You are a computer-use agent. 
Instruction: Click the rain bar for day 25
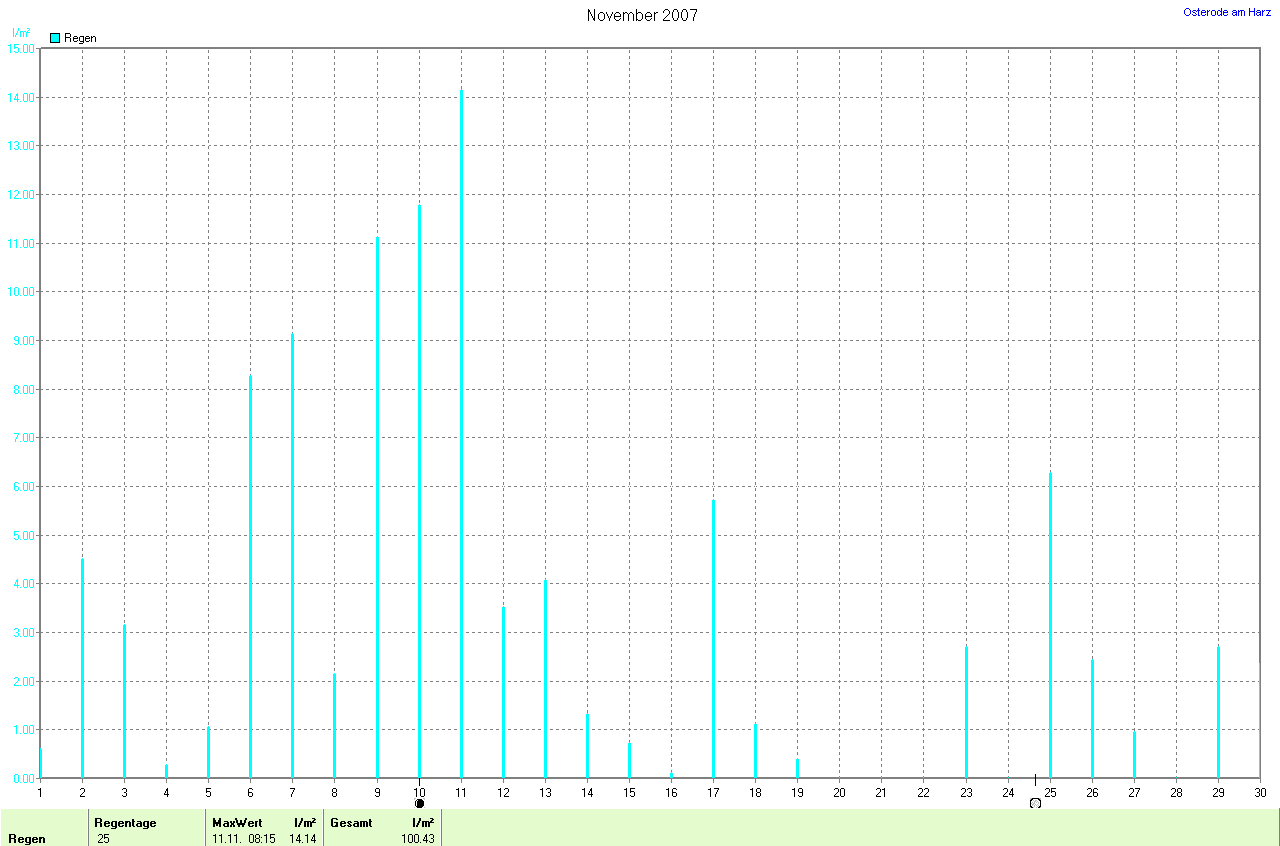(x=1050, y=625)
